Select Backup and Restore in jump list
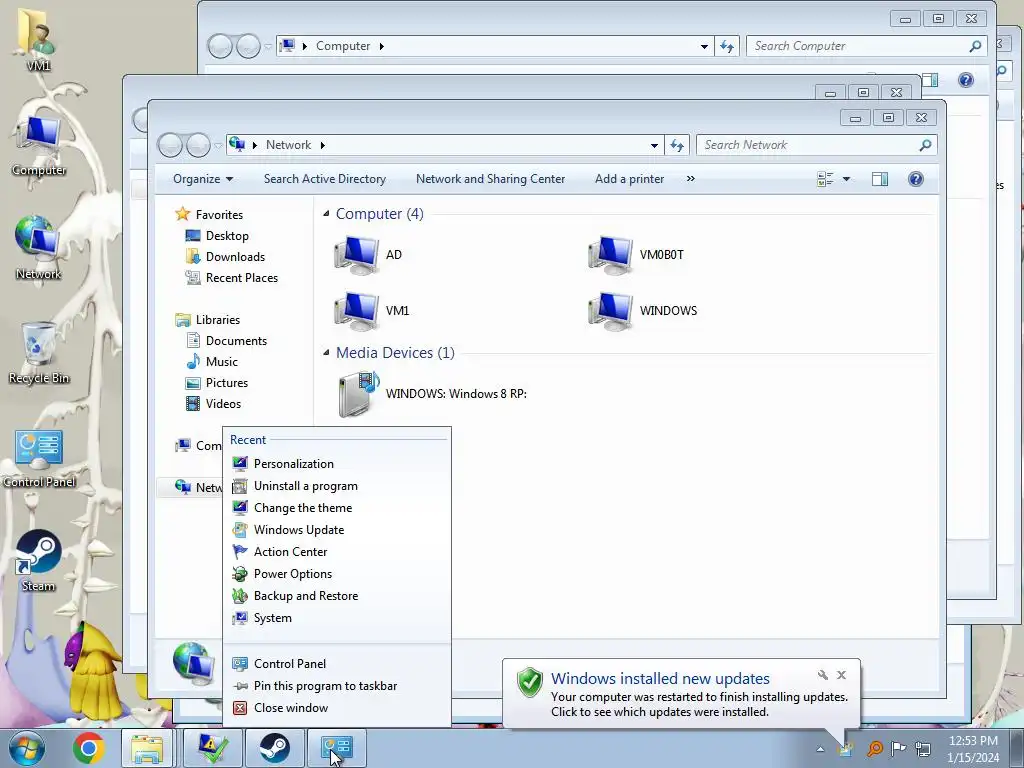Viewport: 1024px width, 768px height. pyautogui.click(x=337, y=596)
